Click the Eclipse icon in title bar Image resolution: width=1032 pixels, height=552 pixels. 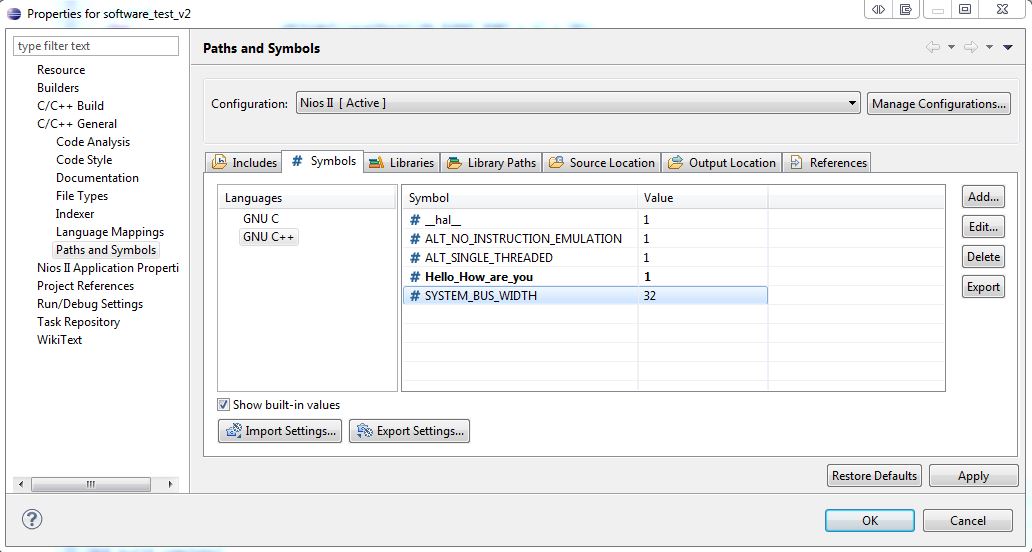point(14,14)
